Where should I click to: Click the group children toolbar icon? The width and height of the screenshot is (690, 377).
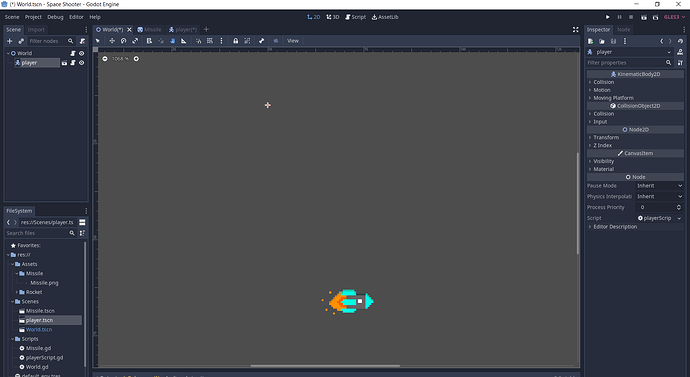point(247,41)
